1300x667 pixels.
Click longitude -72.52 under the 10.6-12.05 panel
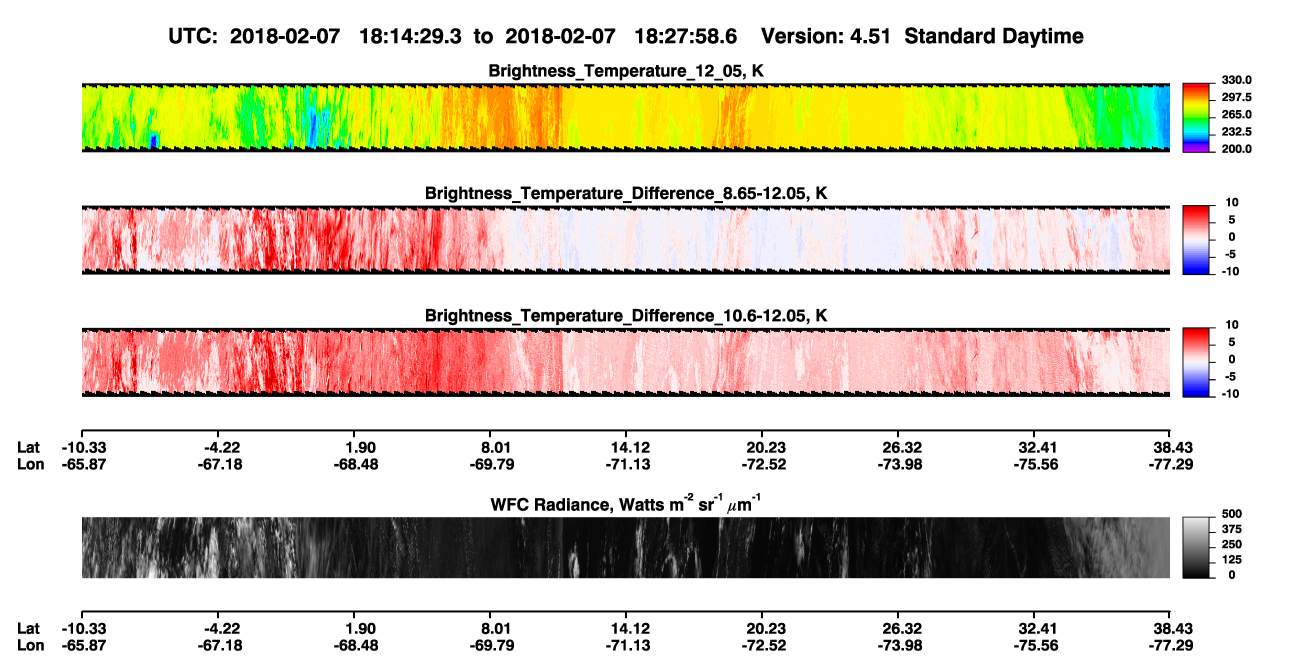coord(765,464)
